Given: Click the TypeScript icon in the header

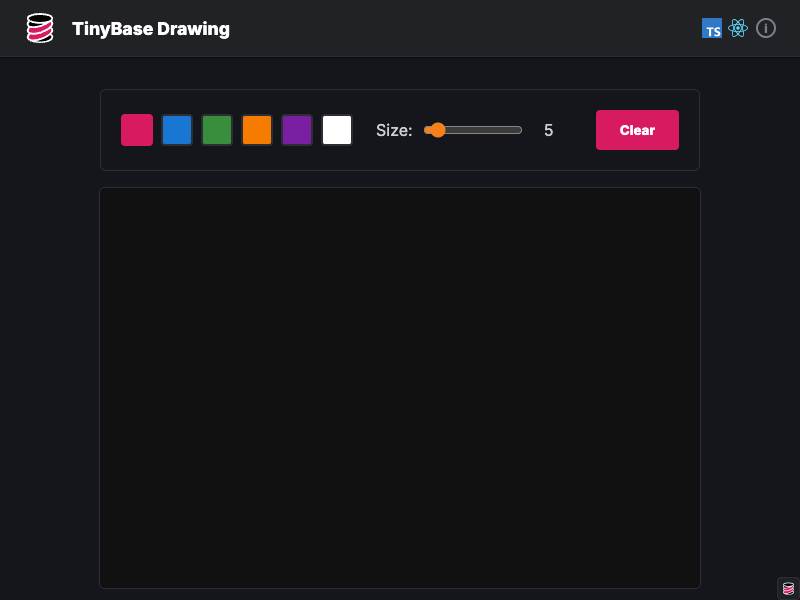Looking at the screenshot, I should click(712, 29).
